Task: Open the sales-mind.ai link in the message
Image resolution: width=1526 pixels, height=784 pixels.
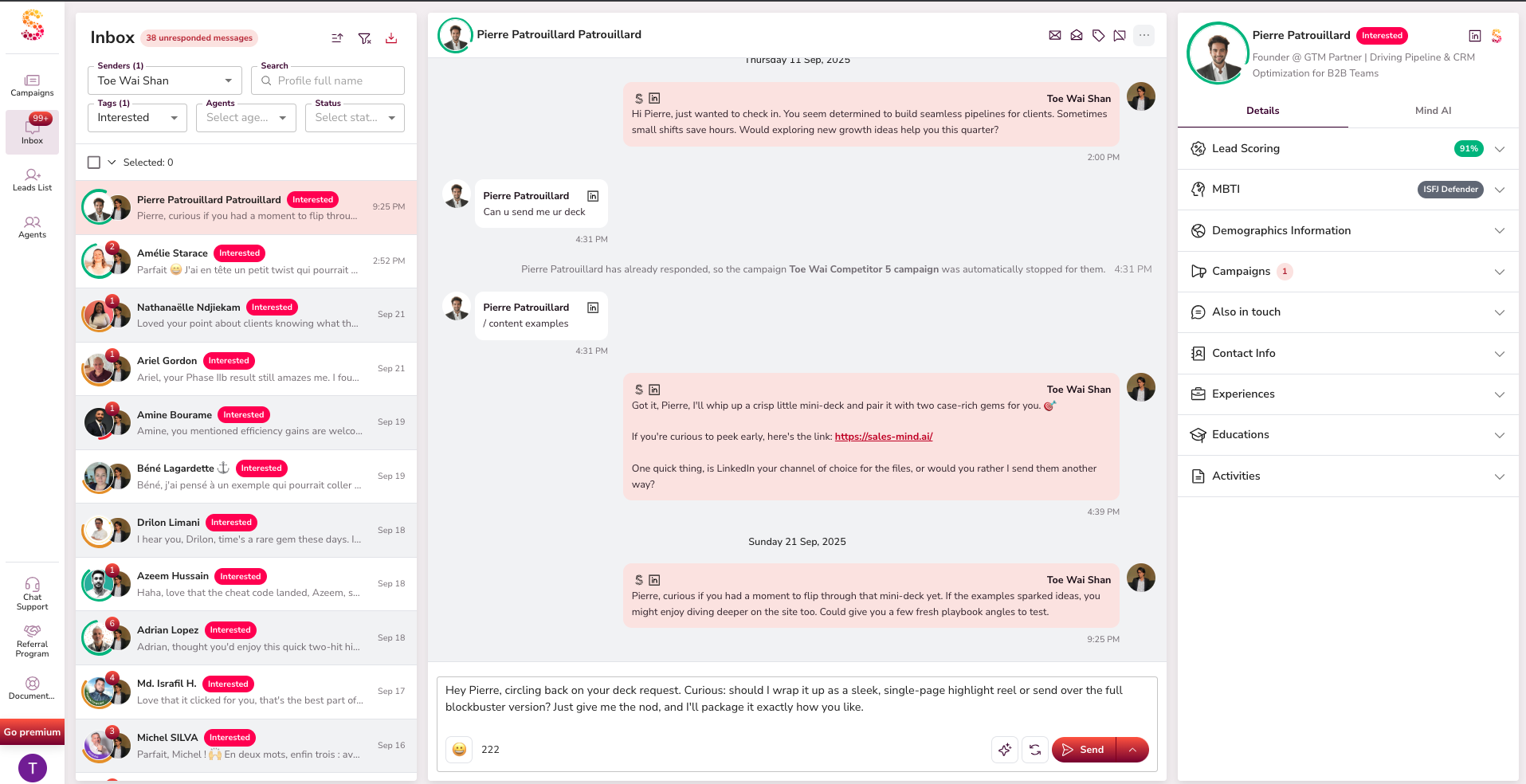Action: pos(883,437)
